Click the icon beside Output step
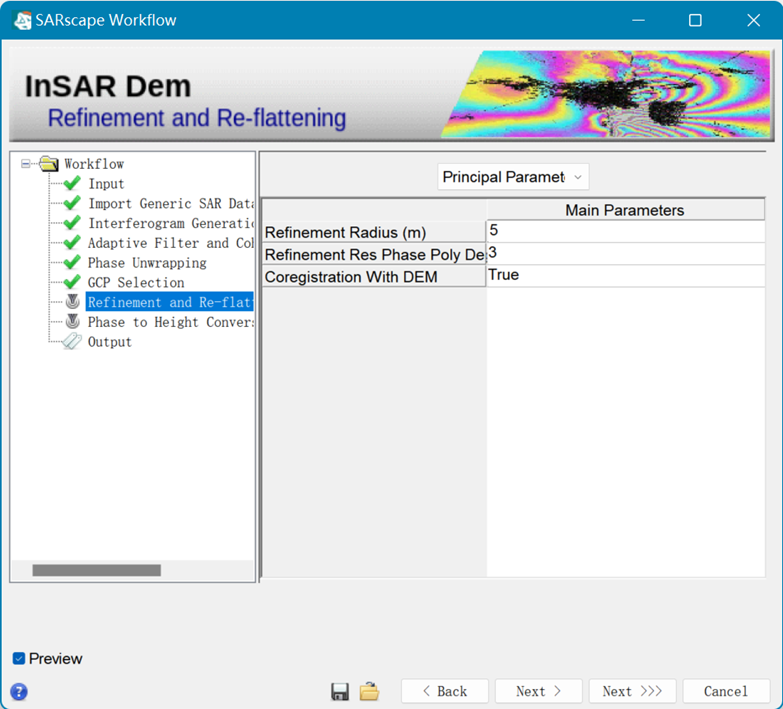Viewport: 783px width, 709px height. click(72, 342)
